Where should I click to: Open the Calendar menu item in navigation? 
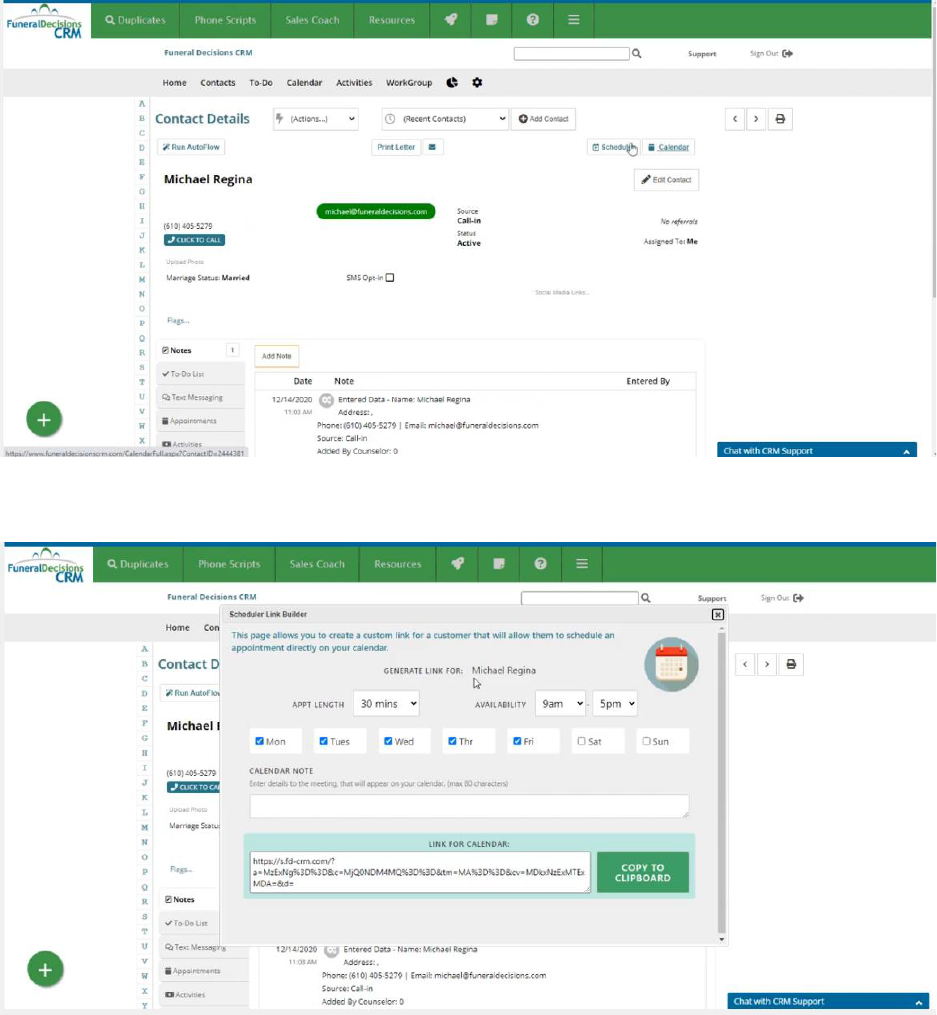pyautogui.click(x=303, y=83)
